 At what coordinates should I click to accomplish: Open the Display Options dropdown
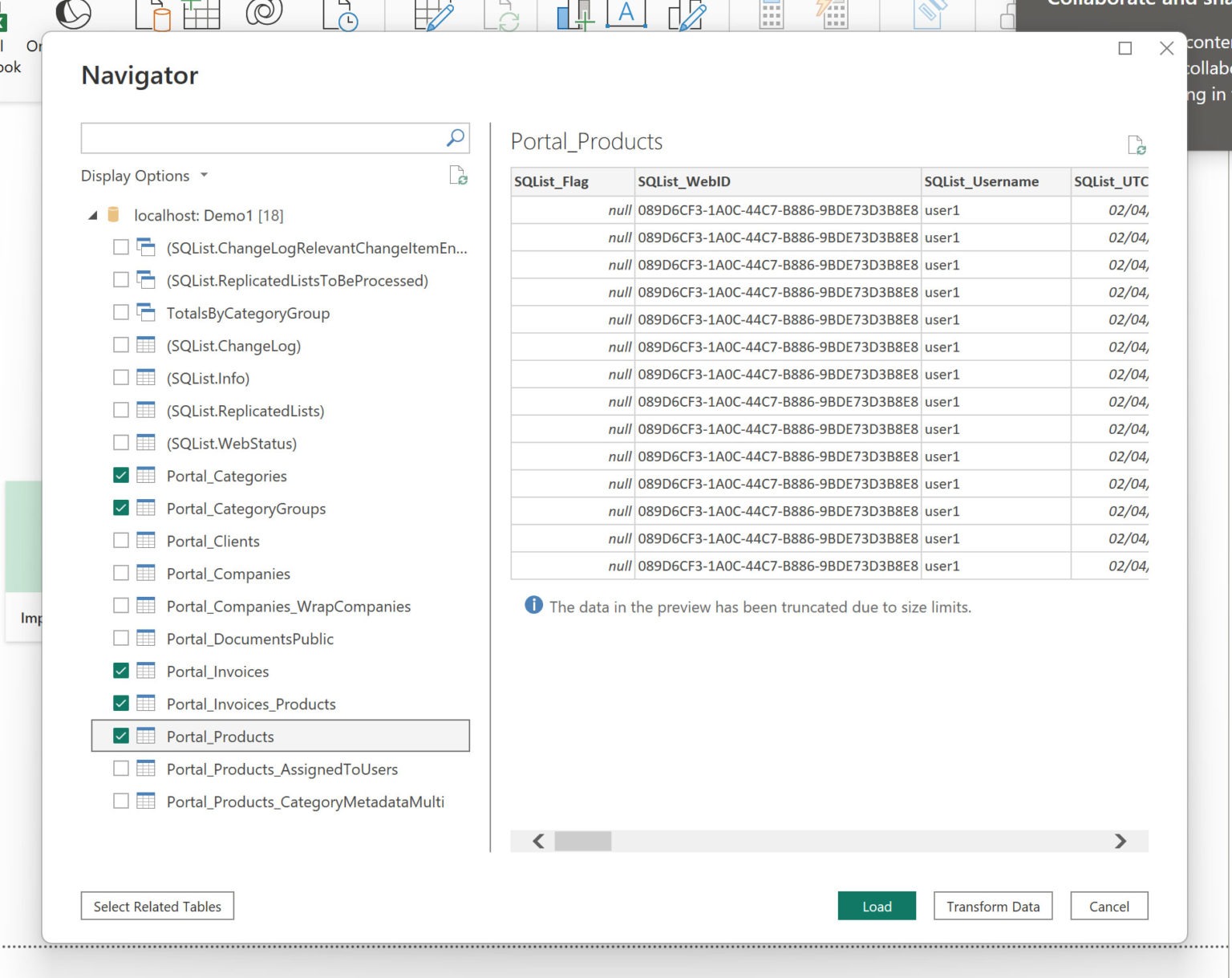point(144,176)
